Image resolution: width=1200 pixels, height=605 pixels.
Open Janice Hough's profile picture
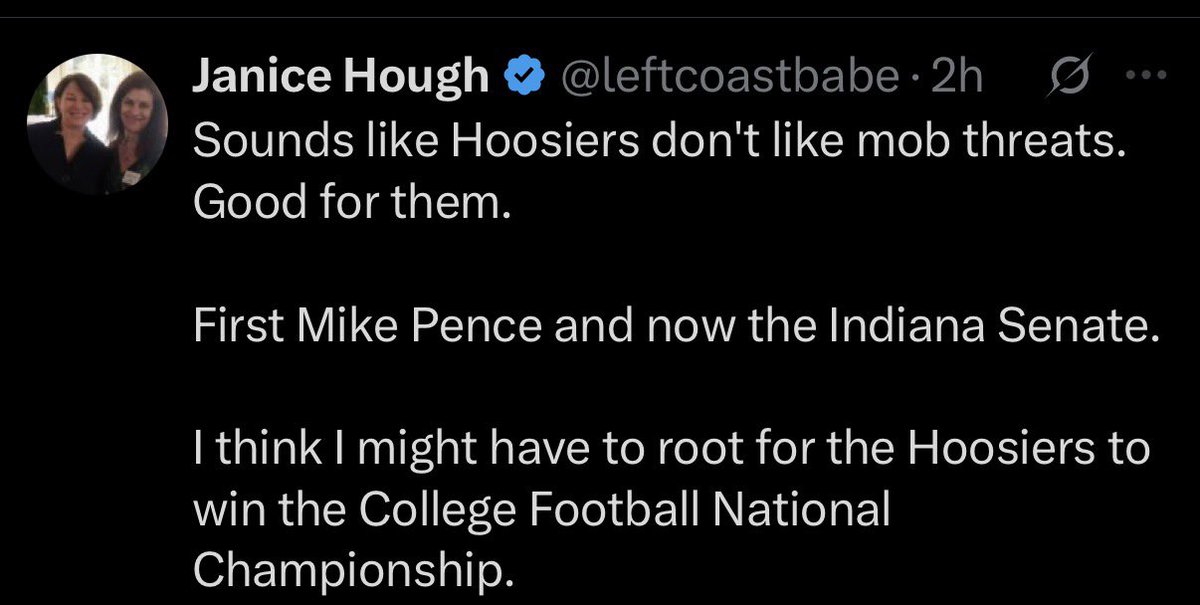point(97,125)
